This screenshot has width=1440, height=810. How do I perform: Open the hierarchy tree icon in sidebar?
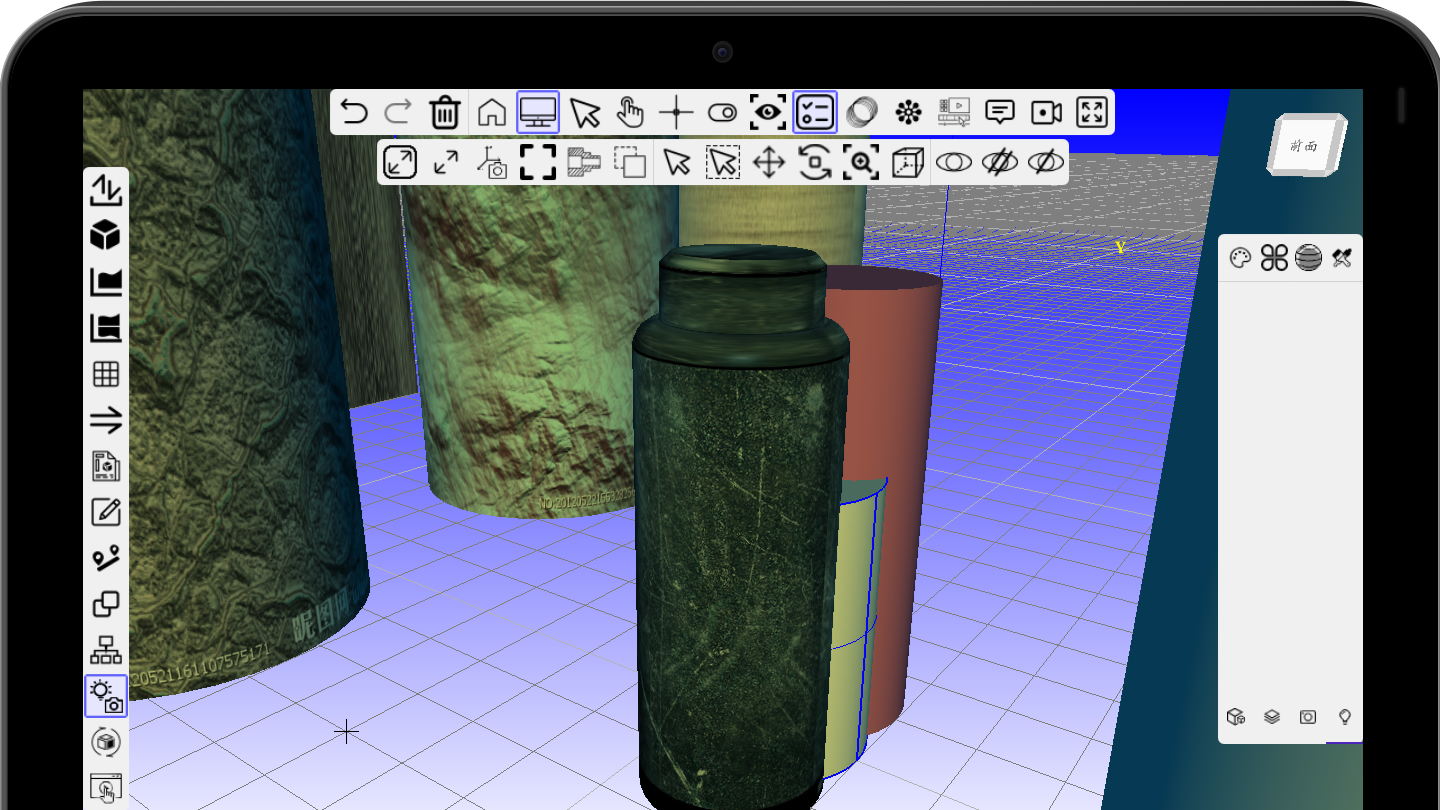coord(106,650)
